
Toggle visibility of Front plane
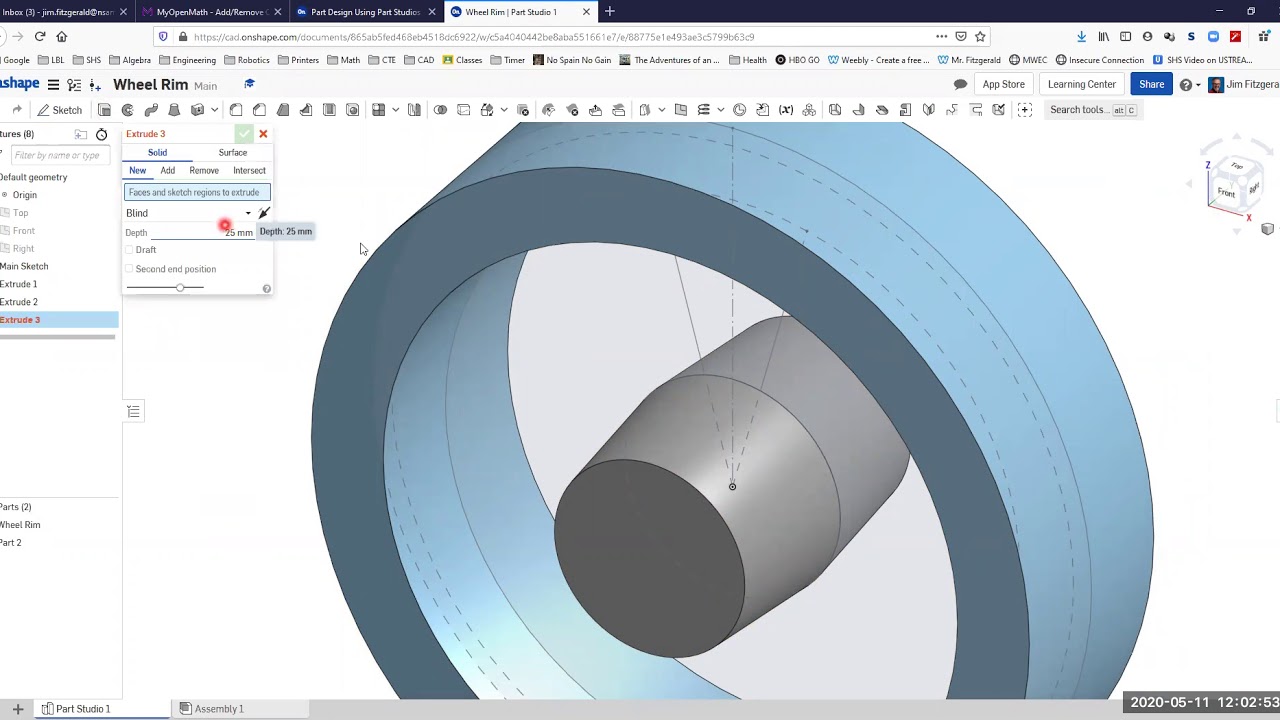point(5,231)
